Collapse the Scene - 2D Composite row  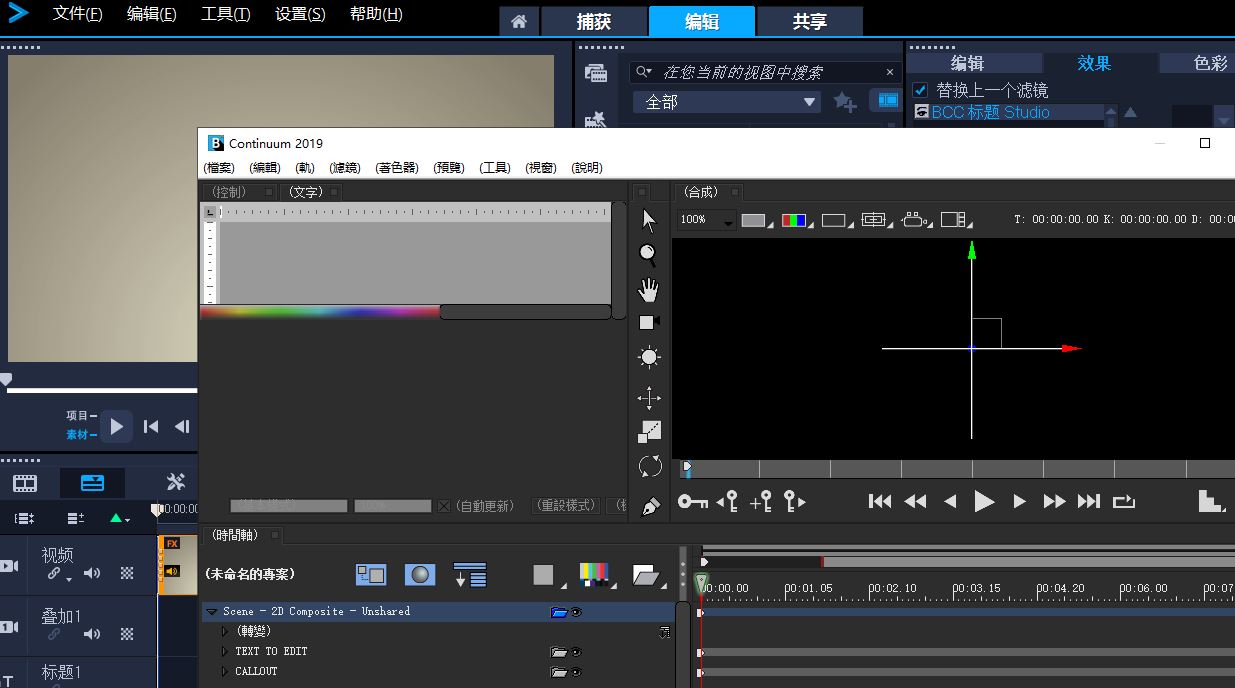click(211, 612)
